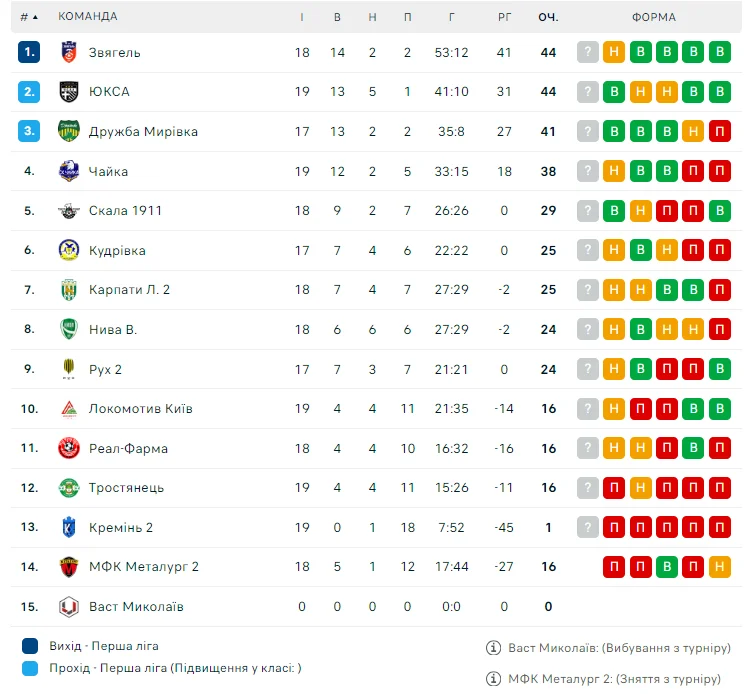Click the info icon beside Васт Миколаїв note

pyautogui.click(x=493, y=647)
